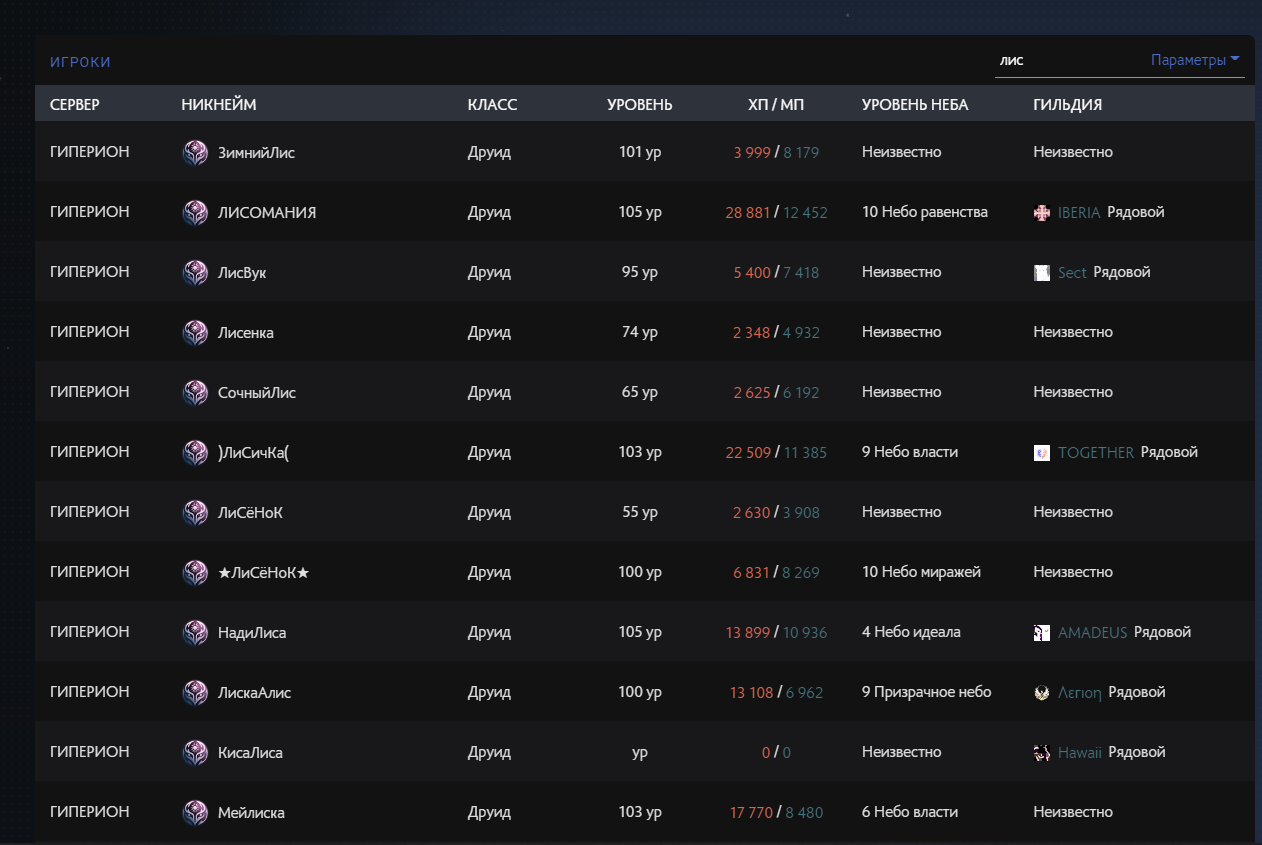Click the Λεгιοη guild emblem icon

pyautogui.click(x=1042, y=693)
